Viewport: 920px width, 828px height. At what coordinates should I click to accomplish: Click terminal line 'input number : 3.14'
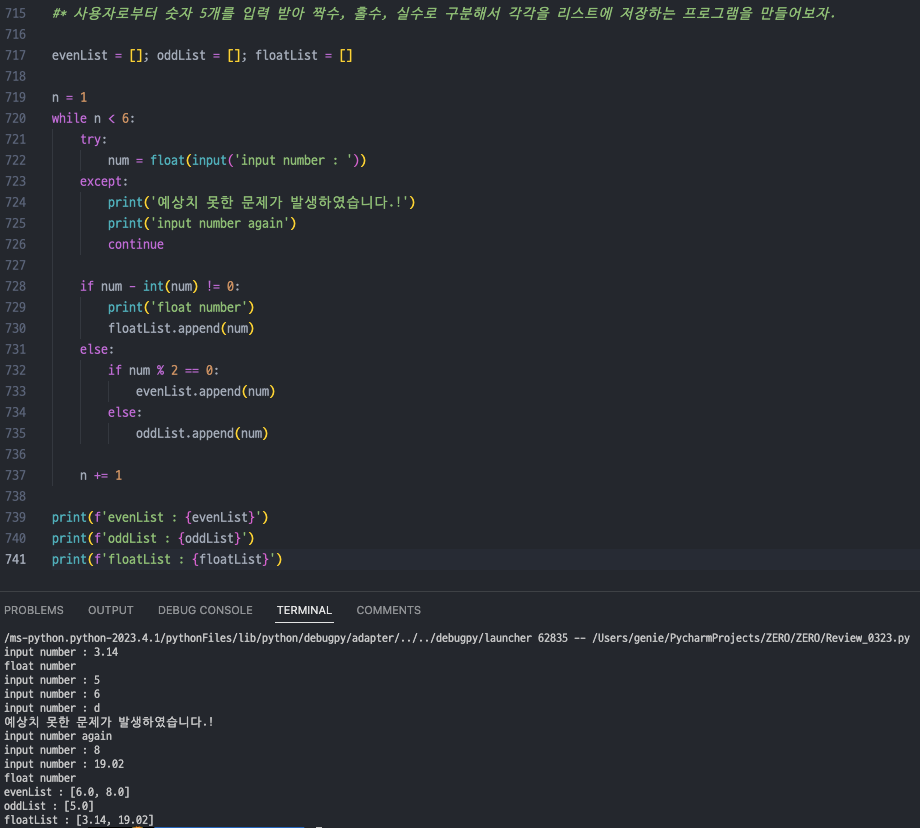pos(61,652)
